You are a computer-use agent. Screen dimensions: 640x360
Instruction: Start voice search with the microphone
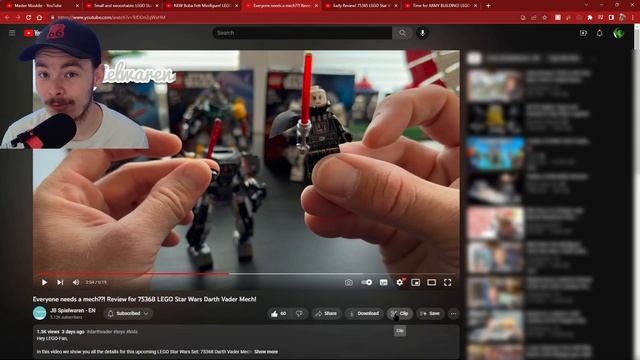pyautogui.click(x=422, y=33)
